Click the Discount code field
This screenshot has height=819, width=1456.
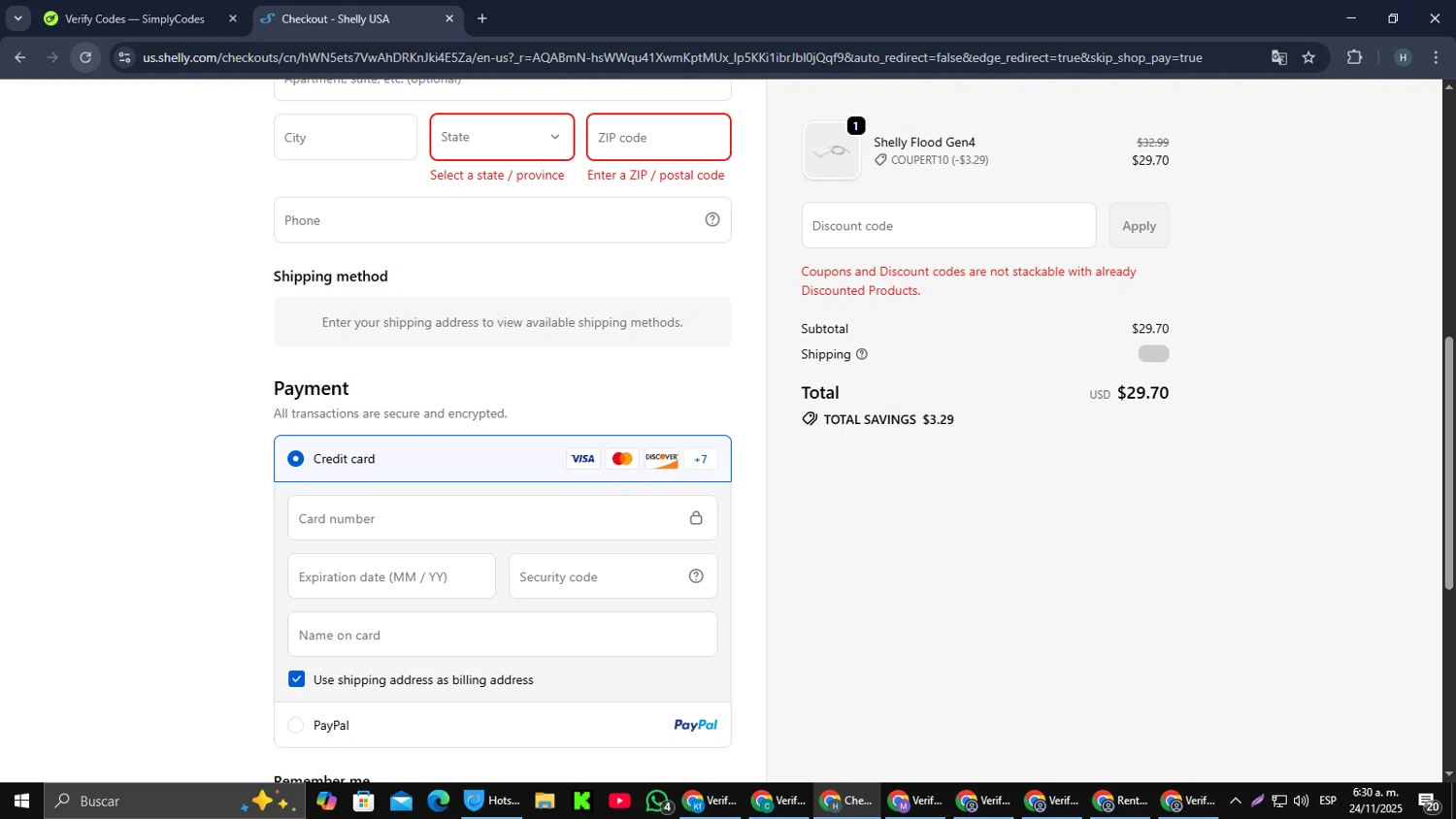click(x=948, y=225)
